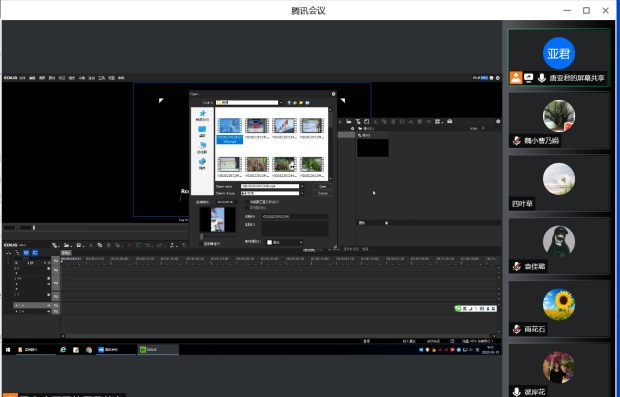
Task: Toggle the audio mute on the 2A track
Action: tap(49, 312)
